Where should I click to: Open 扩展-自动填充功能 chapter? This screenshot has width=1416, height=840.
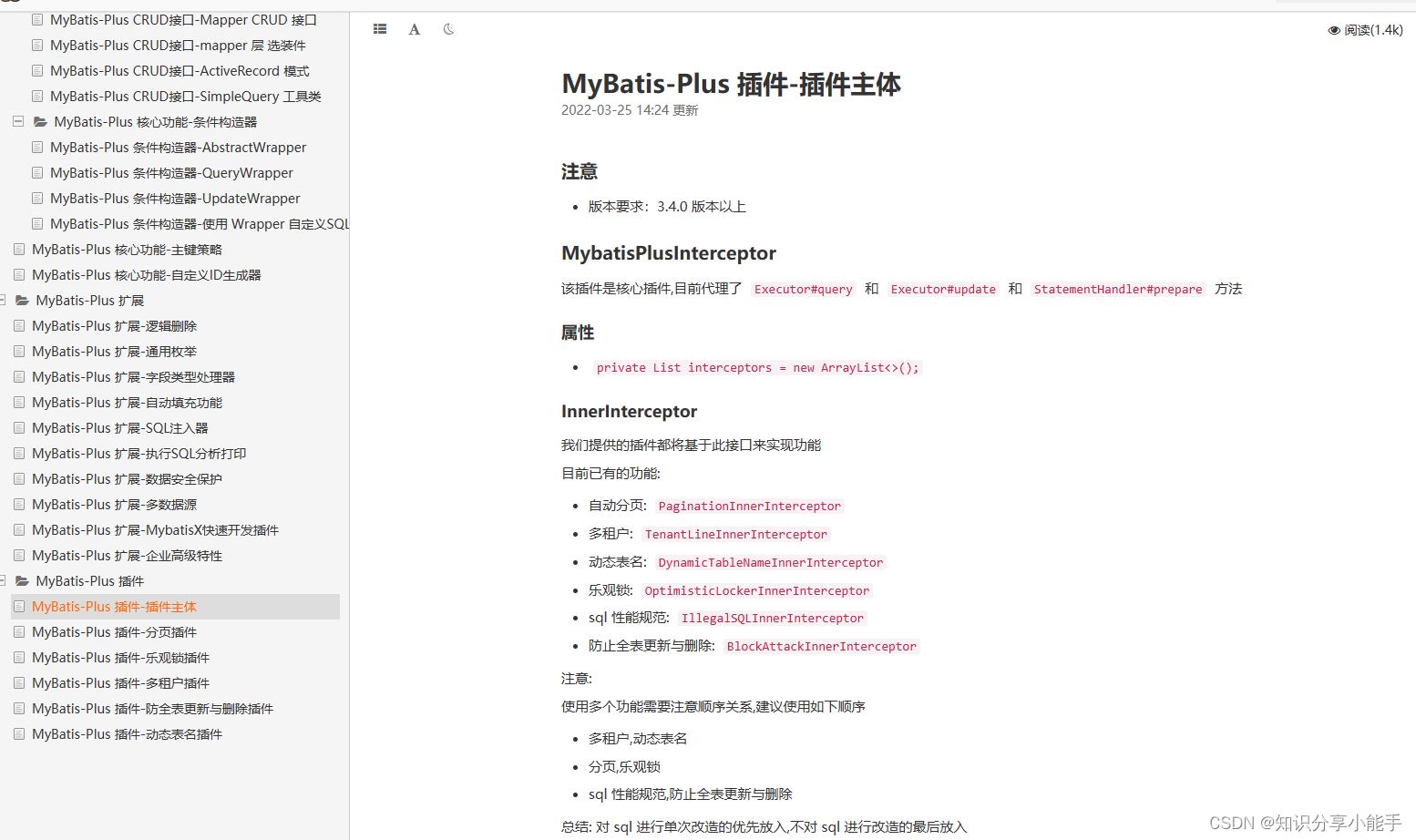coord(127,402)
